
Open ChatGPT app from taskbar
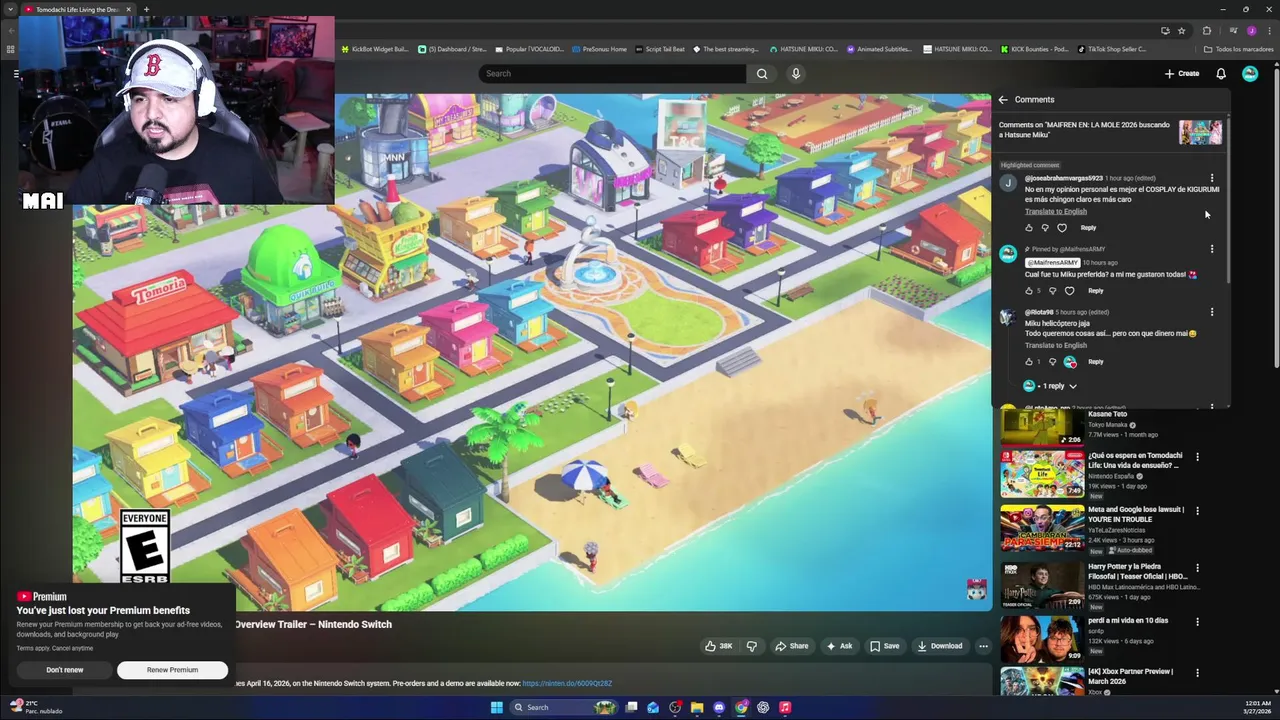763,707
